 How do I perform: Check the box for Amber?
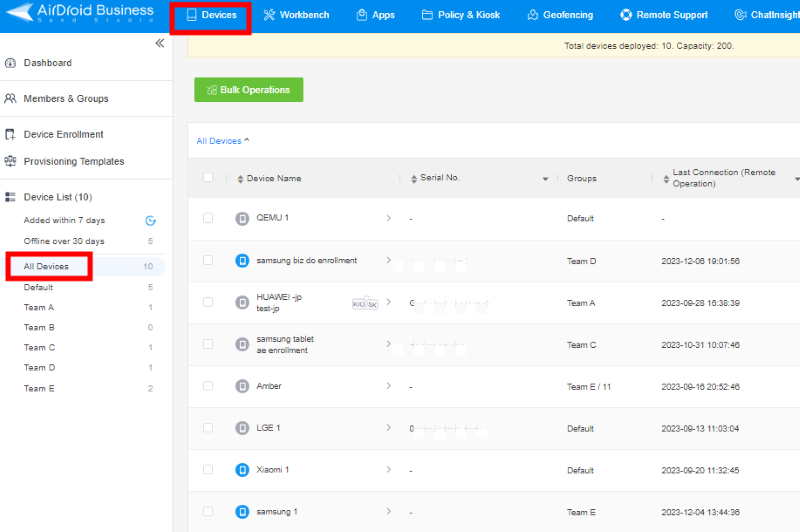pyautogui.click(x=208, y=386)
